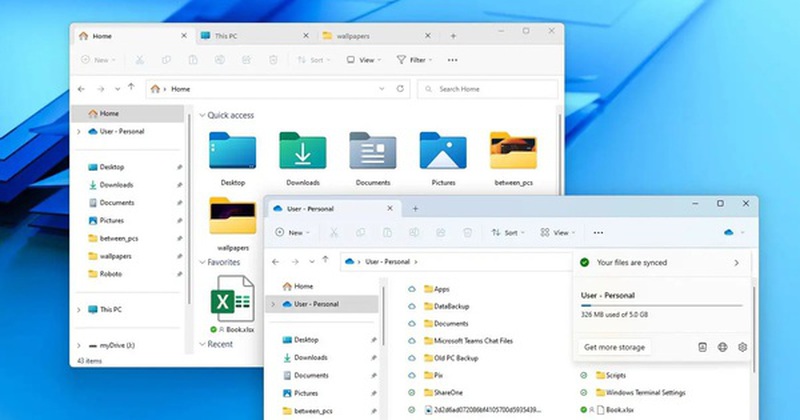Open the recycle bin icon in the sync flyout
Image resolution: width=800 pixels, height=420 pixels.
pos(702,347)
